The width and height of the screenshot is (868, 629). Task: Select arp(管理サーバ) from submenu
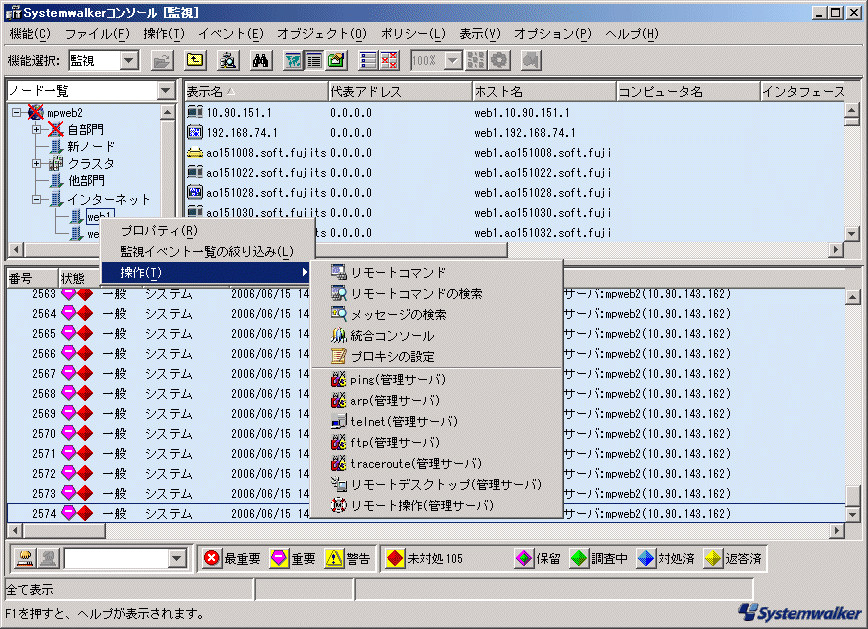tap(437, 401)
